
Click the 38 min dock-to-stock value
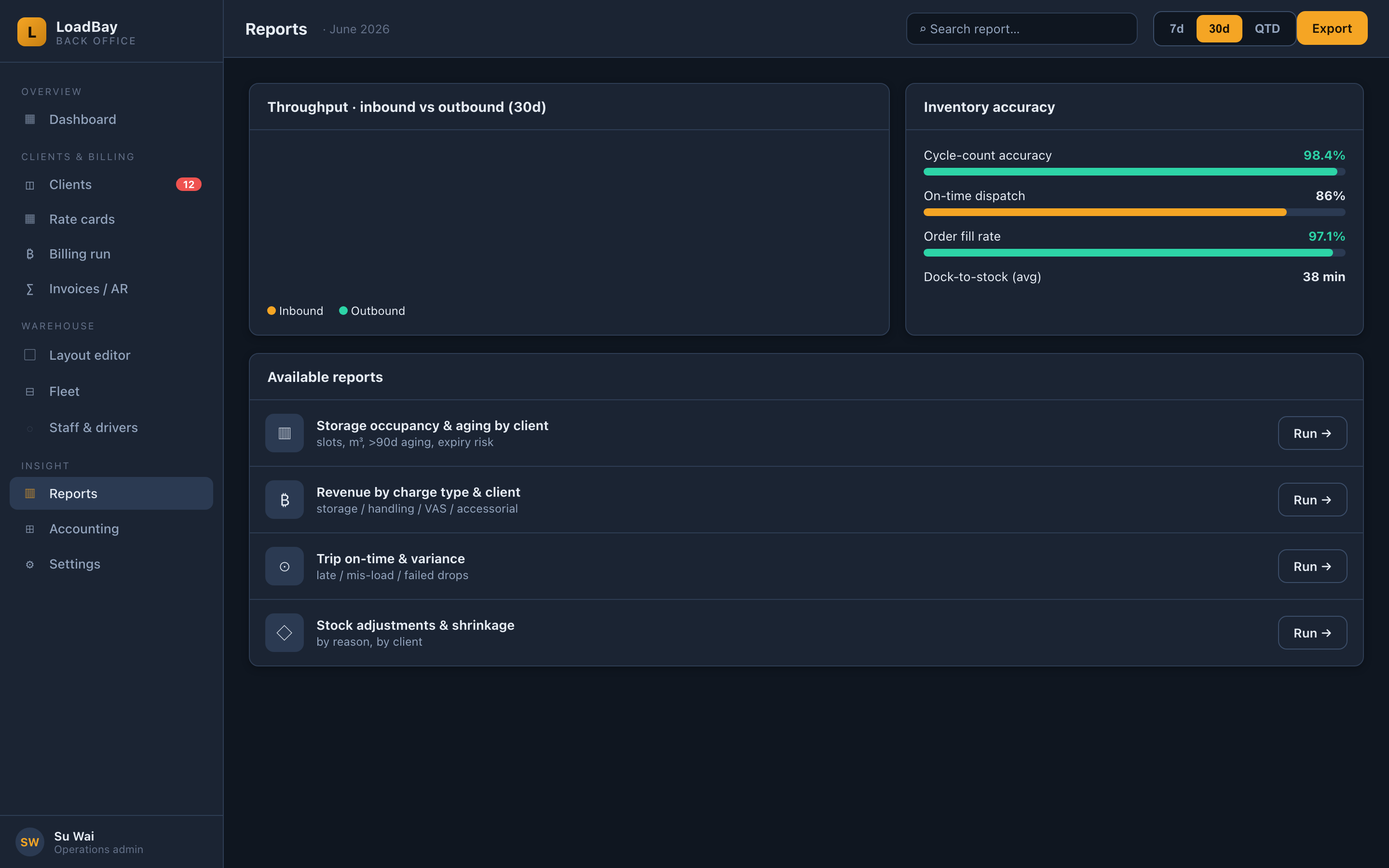pyautogui.click(x=1323, y=277)
